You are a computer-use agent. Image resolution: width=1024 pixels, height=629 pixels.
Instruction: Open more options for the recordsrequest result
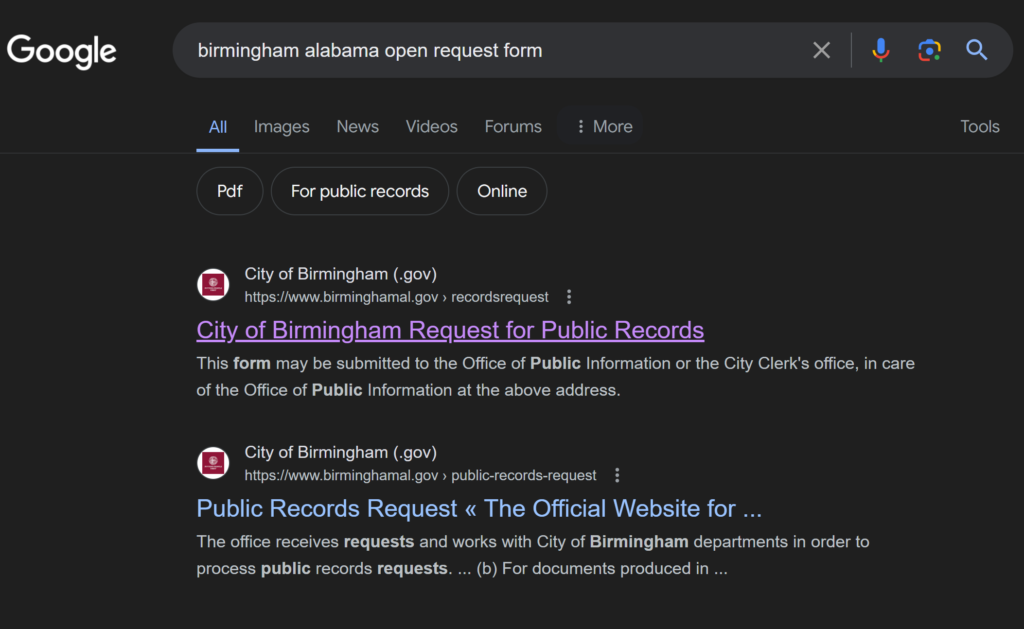(569, 297)
